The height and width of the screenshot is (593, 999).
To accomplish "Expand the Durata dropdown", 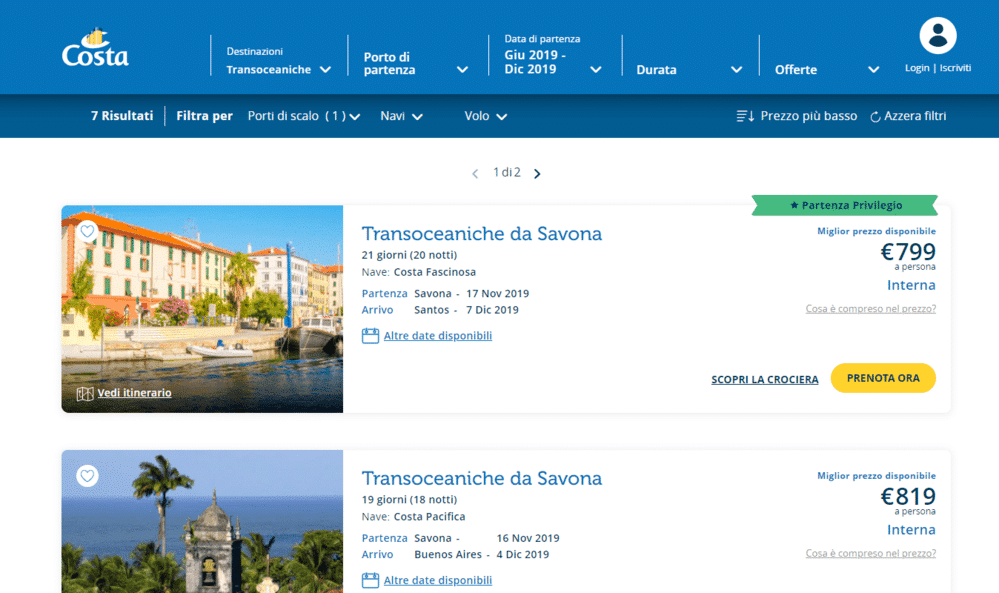I will (x=689, y=70).
